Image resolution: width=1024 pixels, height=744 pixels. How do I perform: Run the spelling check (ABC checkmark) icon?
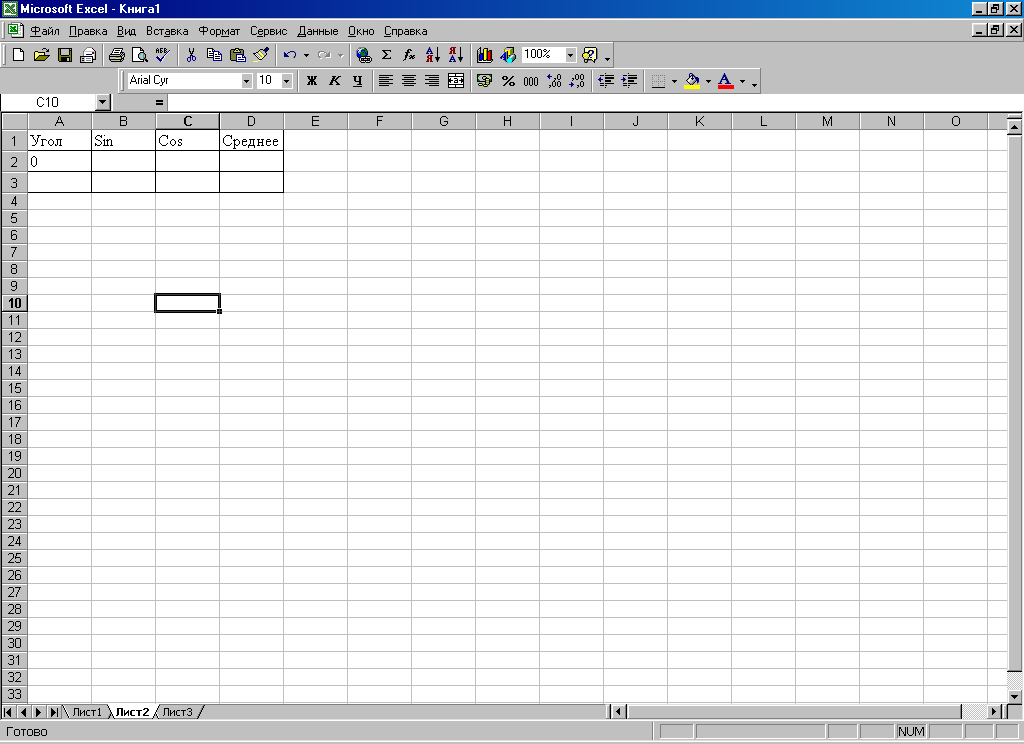tap(163, 55)
